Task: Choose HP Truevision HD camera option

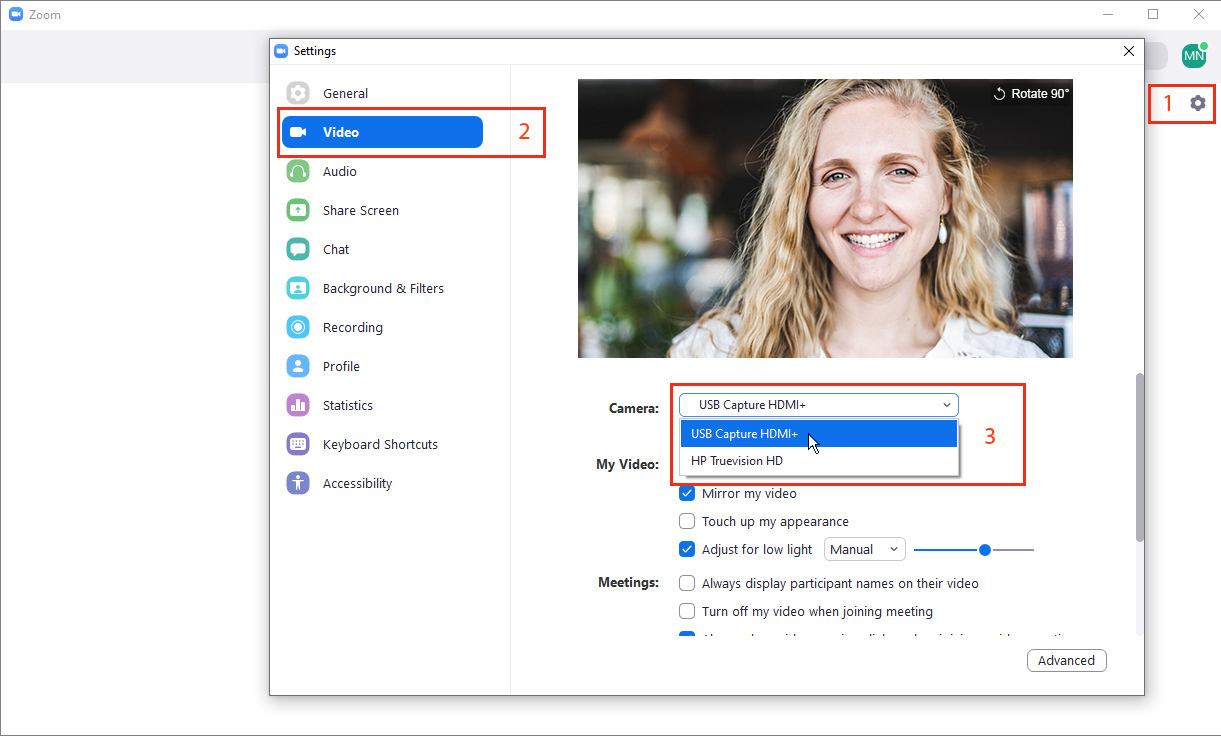Action: (737, 461)
